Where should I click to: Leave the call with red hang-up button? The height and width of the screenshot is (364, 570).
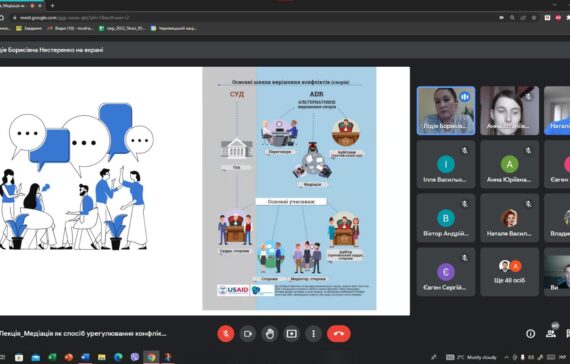(x=338, y=333)
